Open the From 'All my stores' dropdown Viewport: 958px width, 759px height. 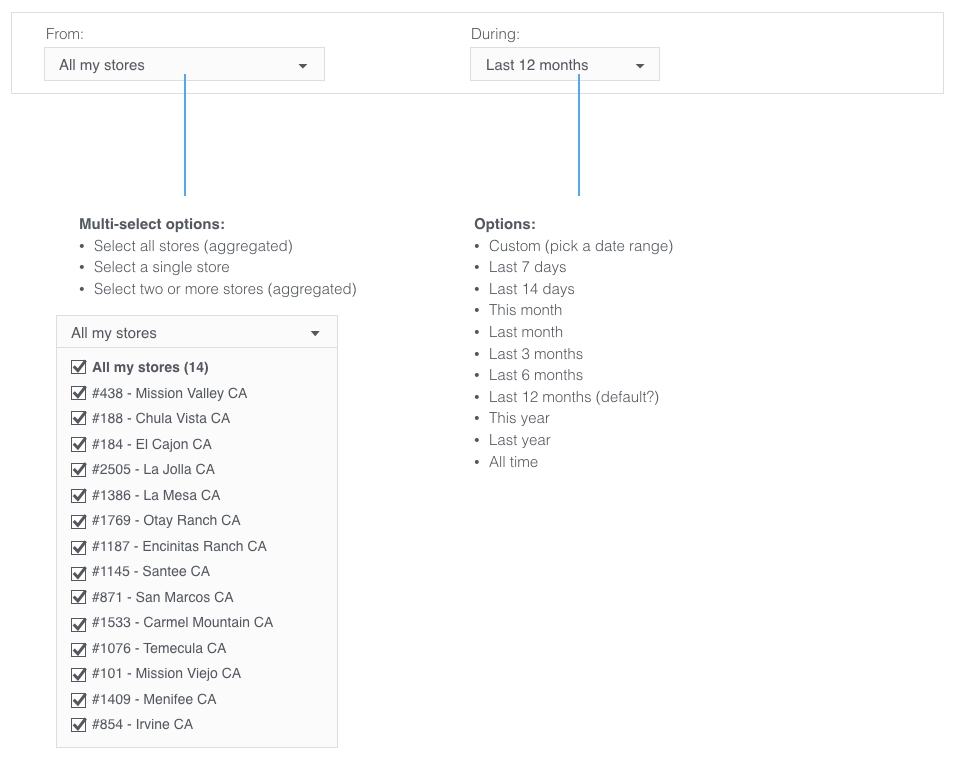(185, 64)
